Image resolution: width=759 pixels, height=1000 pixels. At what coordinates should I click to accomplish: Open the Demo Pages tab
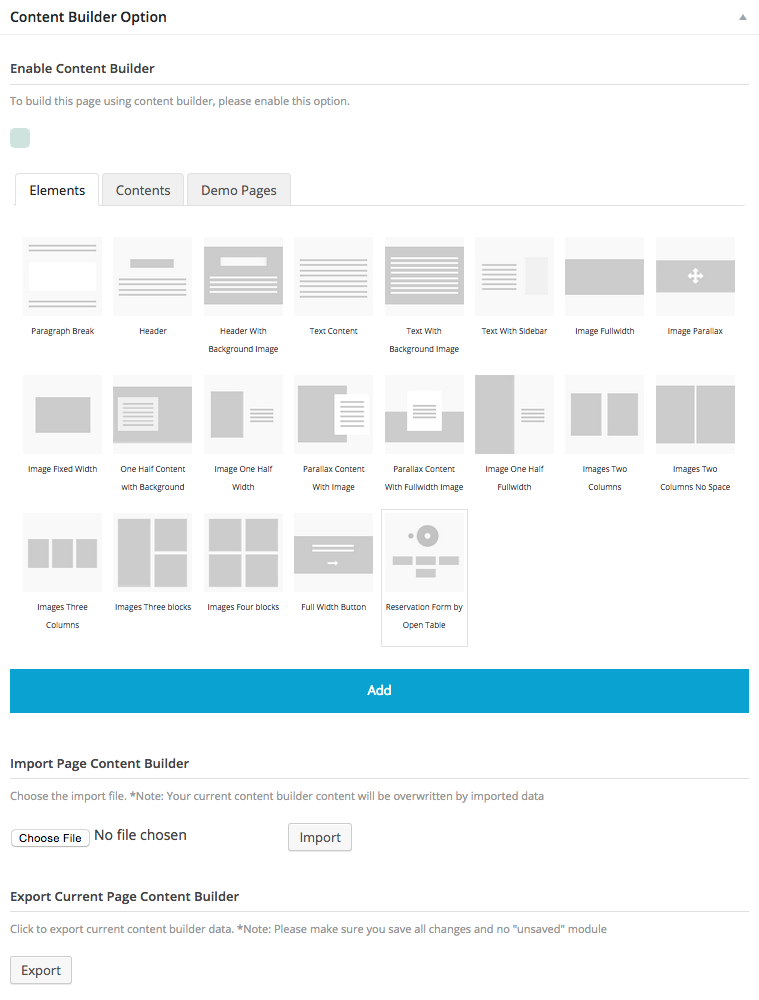point(238,190)
